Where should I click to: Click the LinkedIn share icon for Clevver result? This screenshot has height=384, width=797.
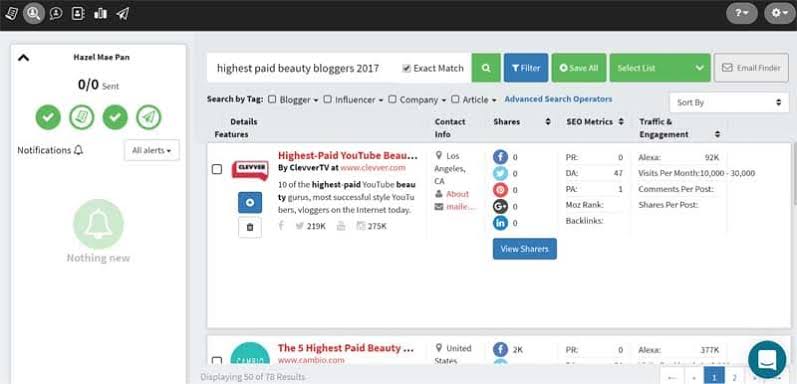(x=500, y=223)
